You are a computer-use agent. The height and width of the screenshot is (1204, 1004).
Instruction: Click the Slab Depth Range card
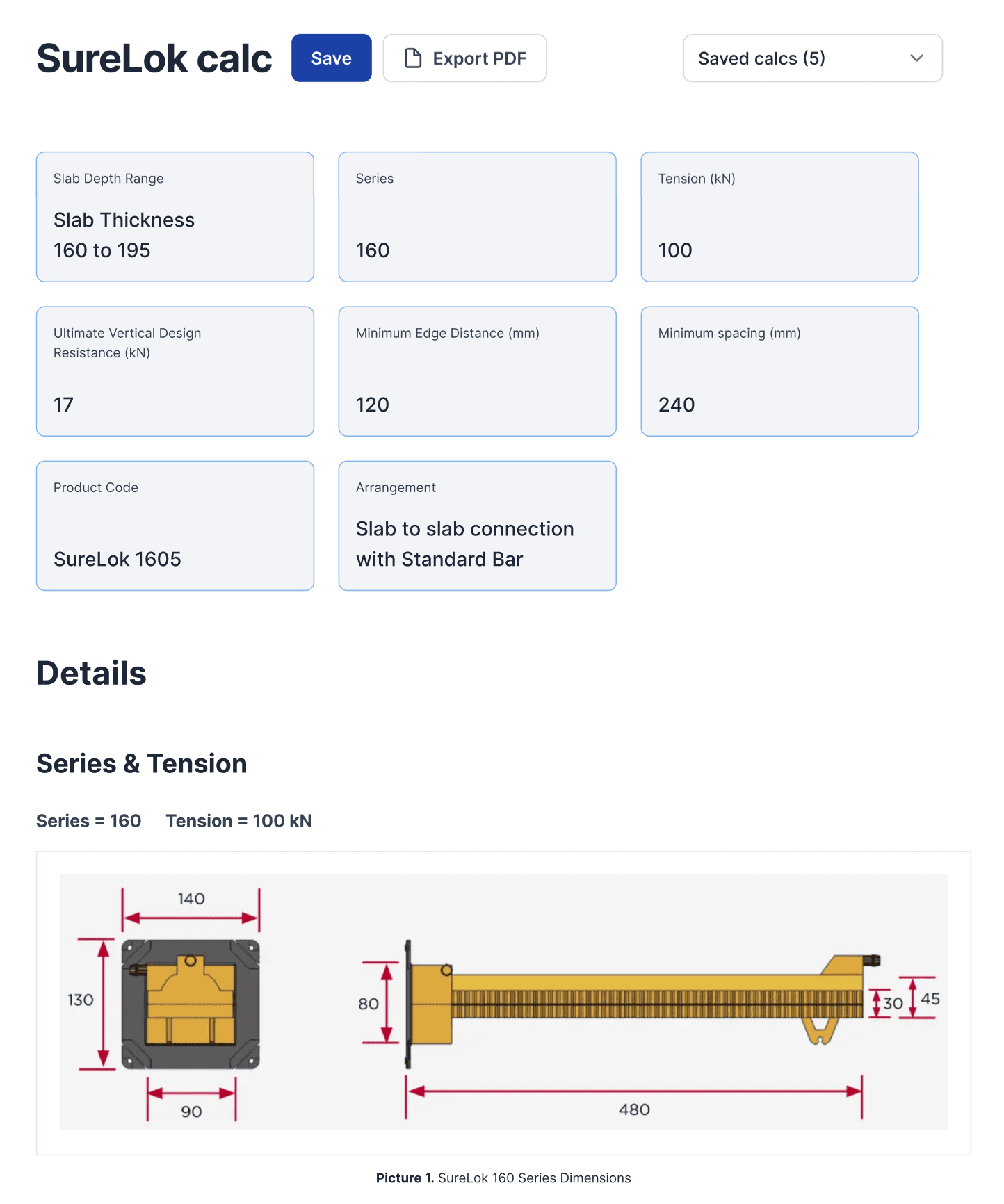(x=175, y=217)
